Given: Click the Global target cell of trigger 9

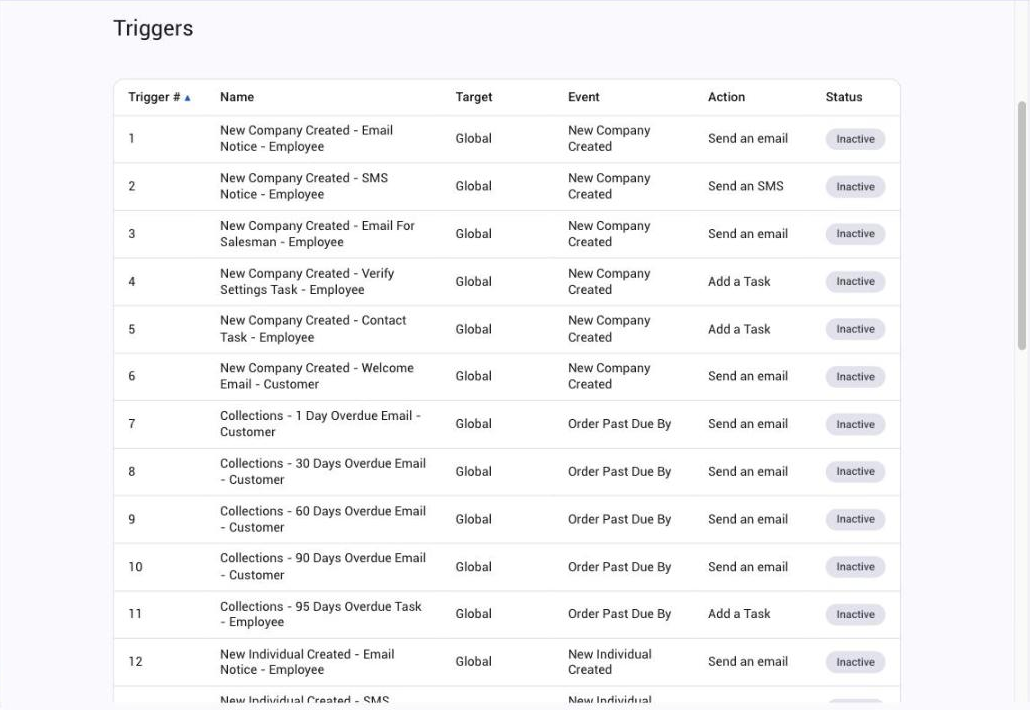Looking at the screenshot, I should coord(474,519).
